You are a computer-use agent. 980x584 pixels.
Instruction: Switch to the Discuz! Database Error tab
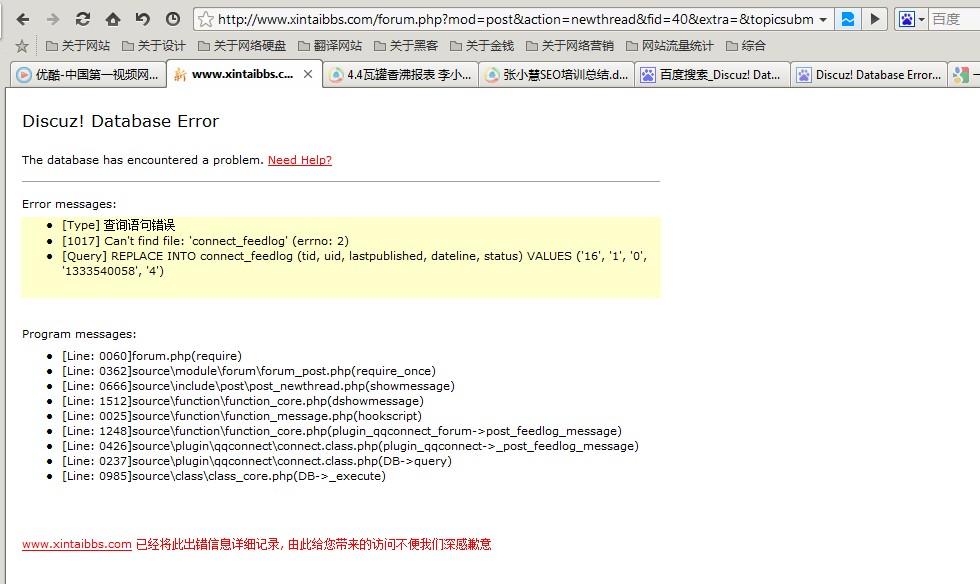coord(869,74)
